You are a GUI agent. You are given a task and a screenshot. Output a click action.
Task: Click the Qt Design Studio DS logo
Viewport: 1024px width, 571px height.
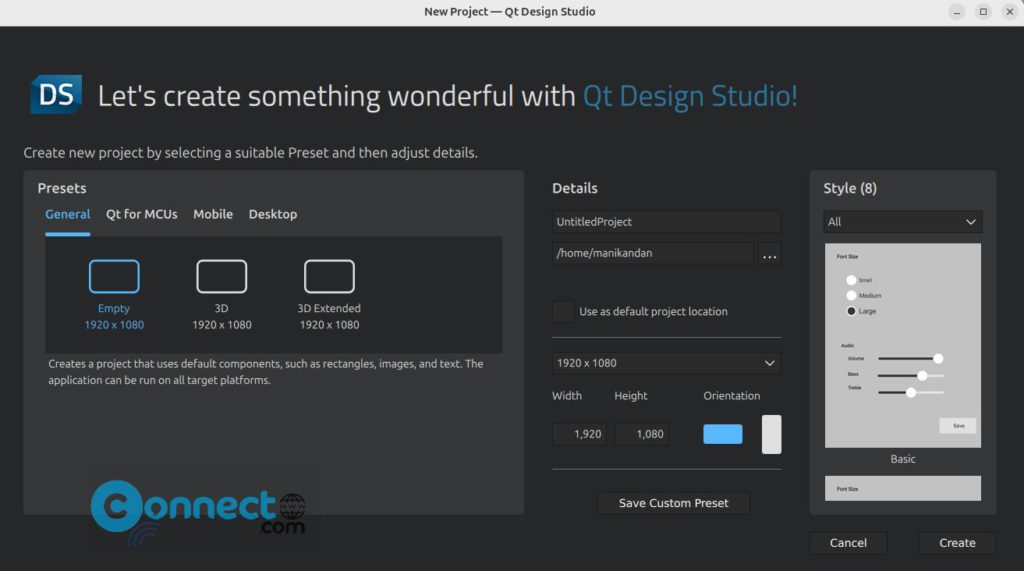(56, 95)
